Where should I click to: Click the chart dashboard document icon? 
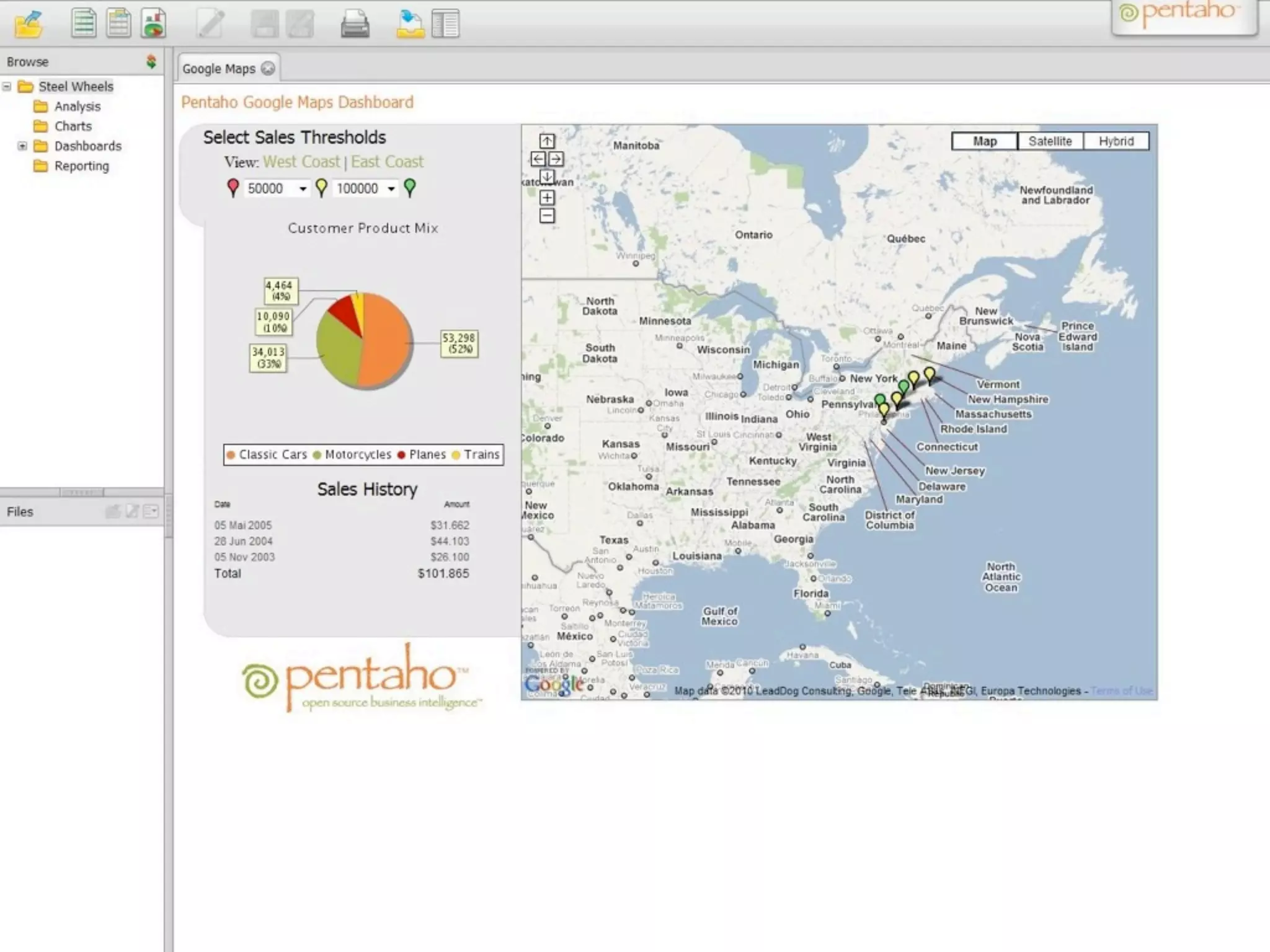(153, 24)
